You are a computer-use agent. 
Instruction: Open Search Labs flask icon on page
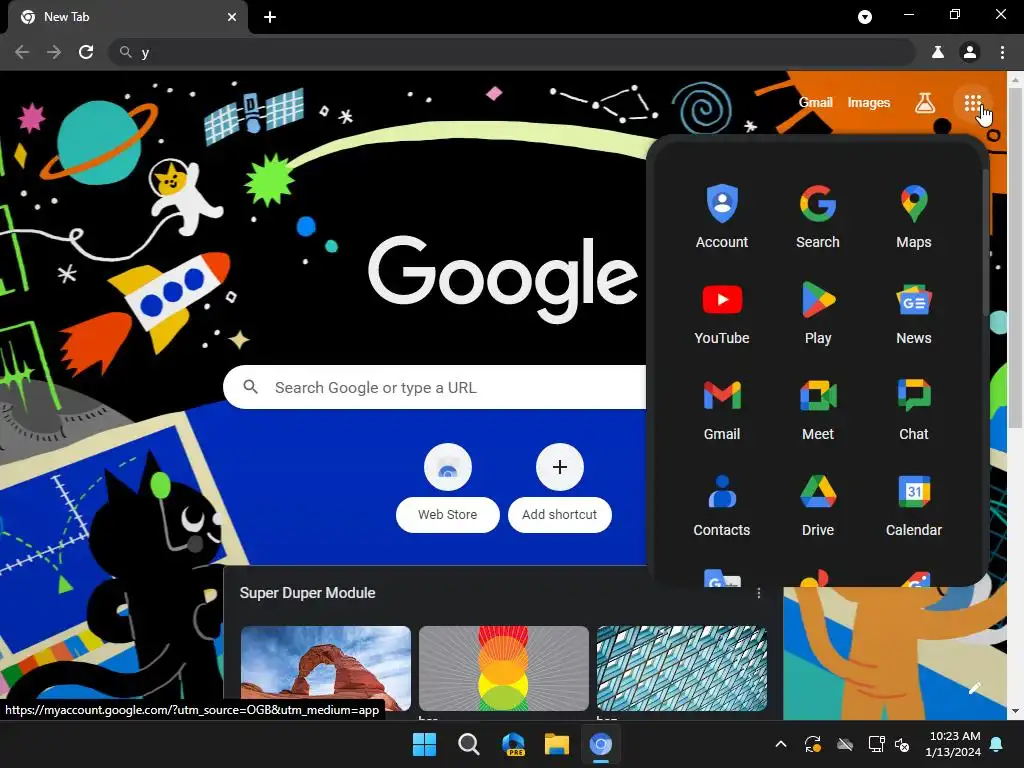925,103
